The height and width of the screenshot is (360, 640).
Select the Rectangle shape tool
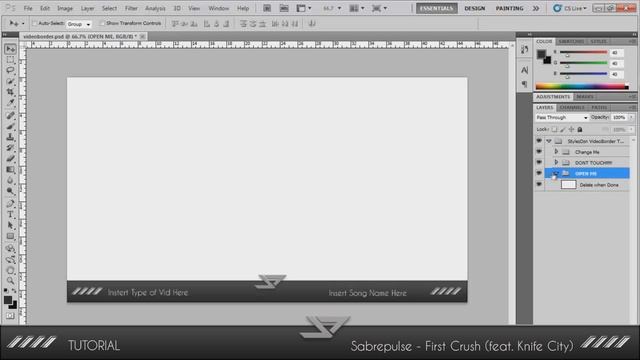pyautogui.click(x=10, y=236)
